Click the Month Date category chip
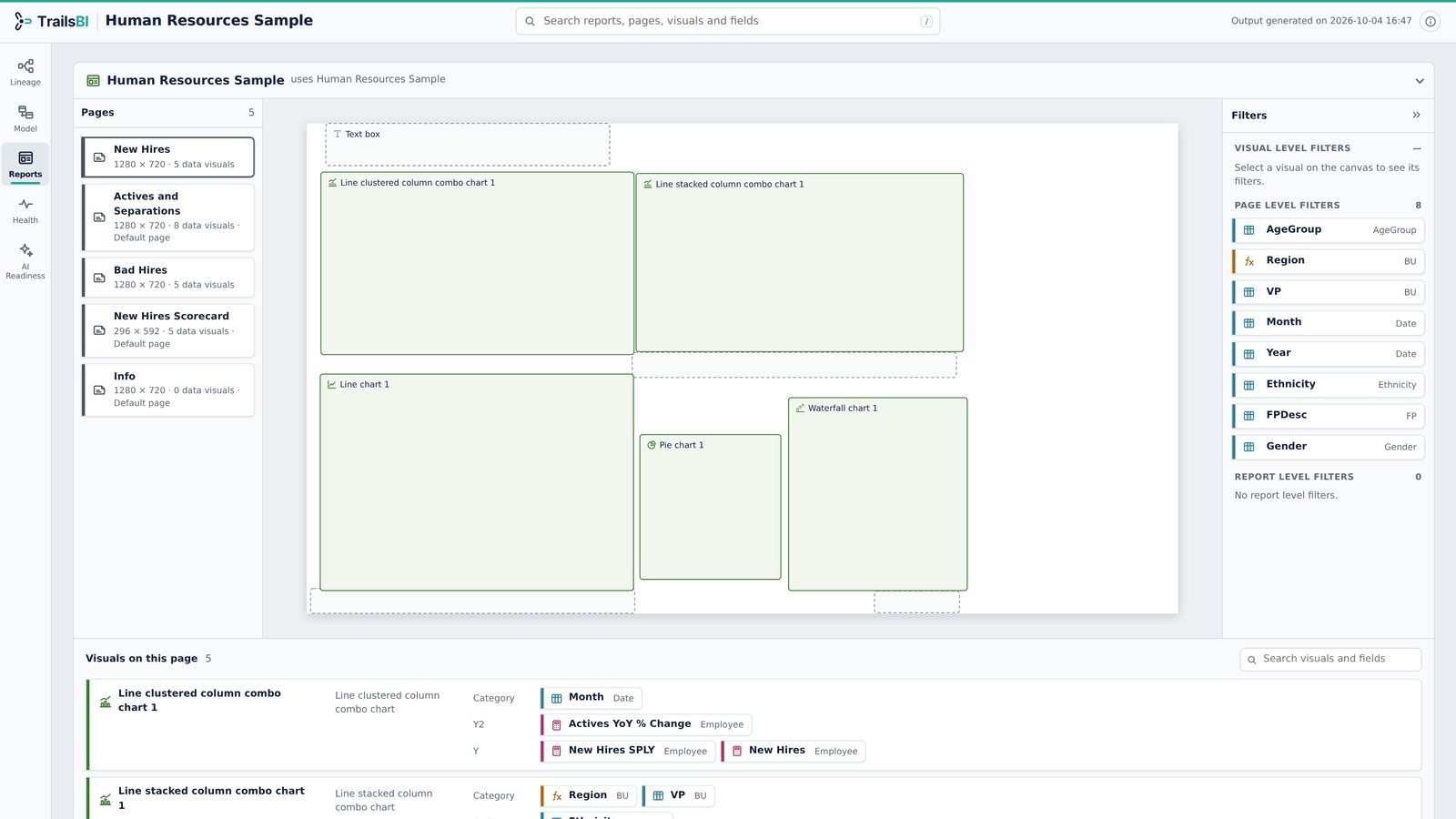Screen dimensions: 1456x819 click(591, 698)
